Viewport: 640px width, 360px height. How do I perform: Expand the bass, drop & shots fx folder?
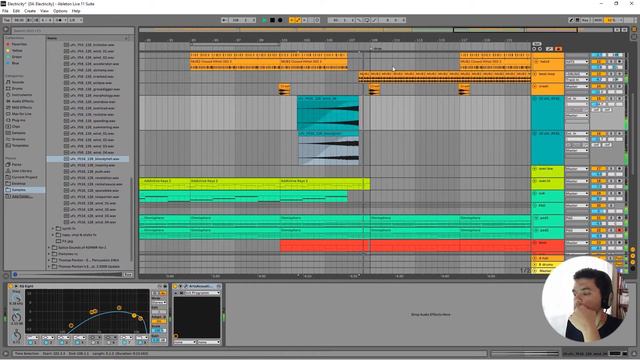tap(53, 235)
